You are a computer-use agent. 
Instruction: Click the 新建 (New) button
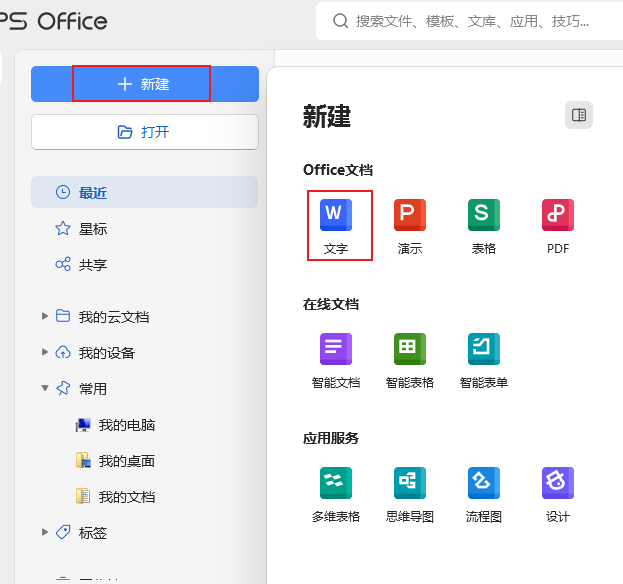pos(145,84)
